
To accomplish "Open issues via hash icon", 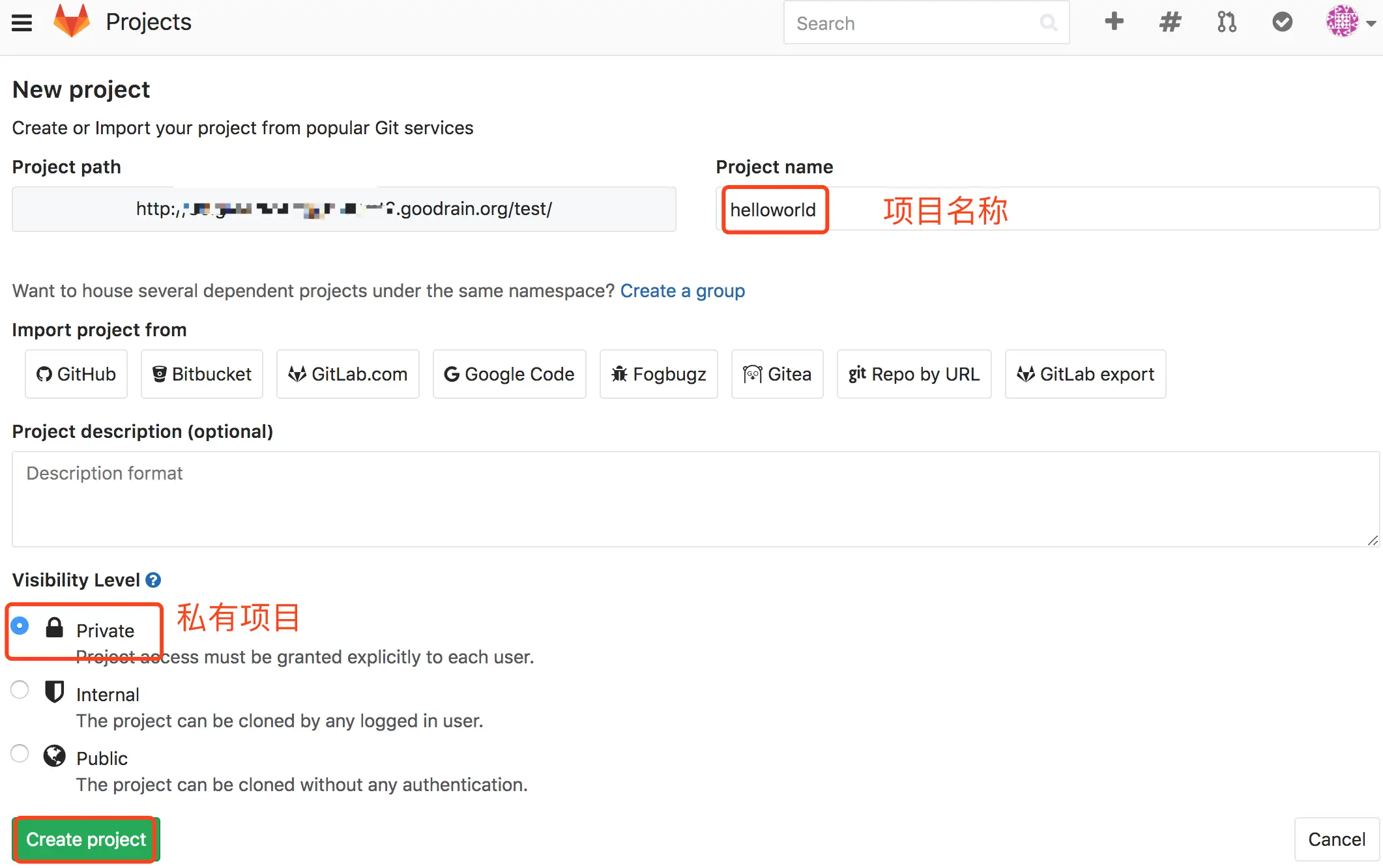I will pos(1170,22).
